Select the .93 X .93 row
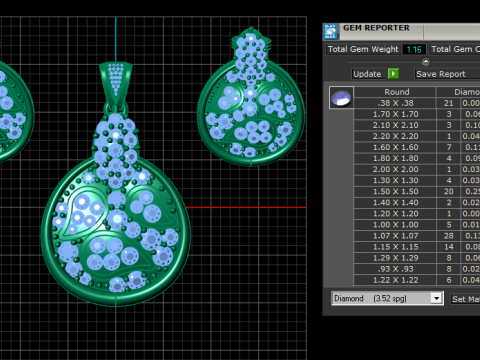Screen dimensions: 480x360 point(417,269)
